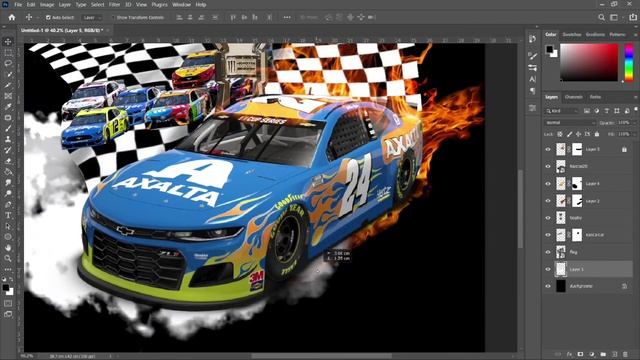The height and width of the screenshot is (360, 640).
Task: Click Layer 4's layer mask thumbnail
Action: [577, 184]
